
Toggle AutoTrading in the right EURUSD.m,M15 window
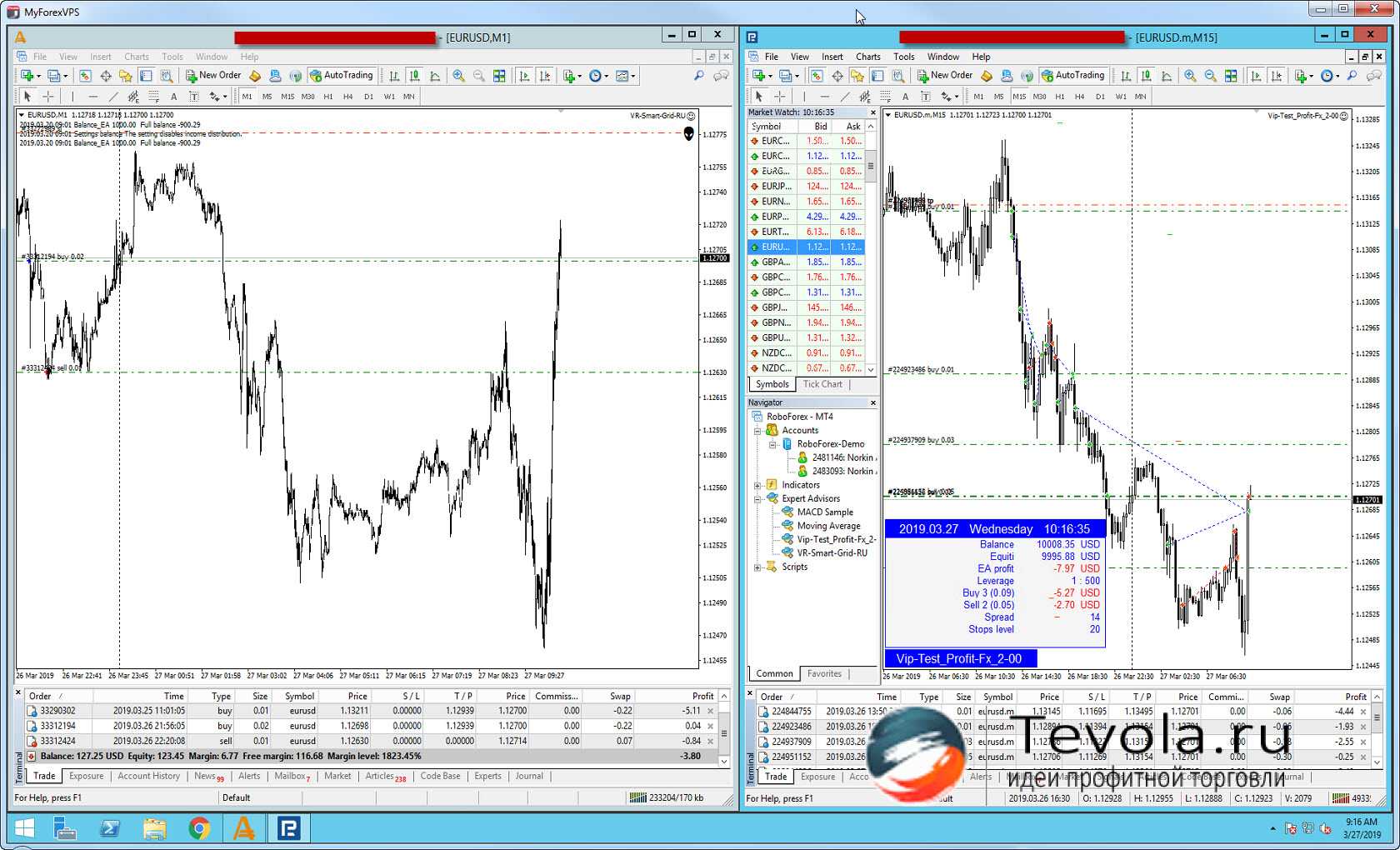click(x=1072, y=75)
